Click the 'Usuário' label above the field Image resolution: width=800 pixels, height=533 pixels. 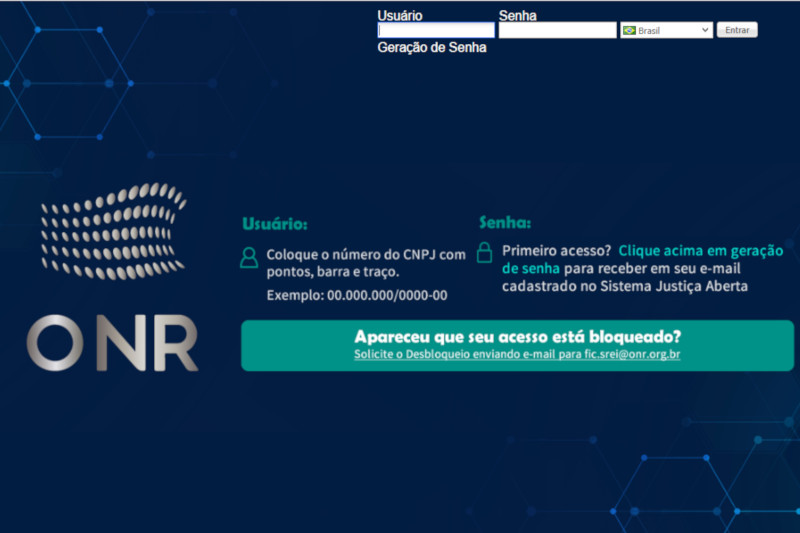pos(399,16)
